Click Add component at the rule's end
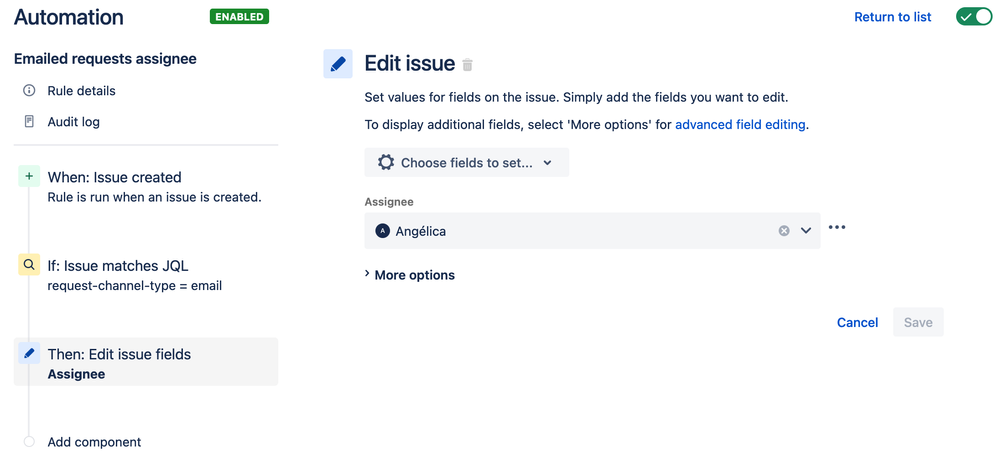This screenshot has width=999, height=456. 94,442
